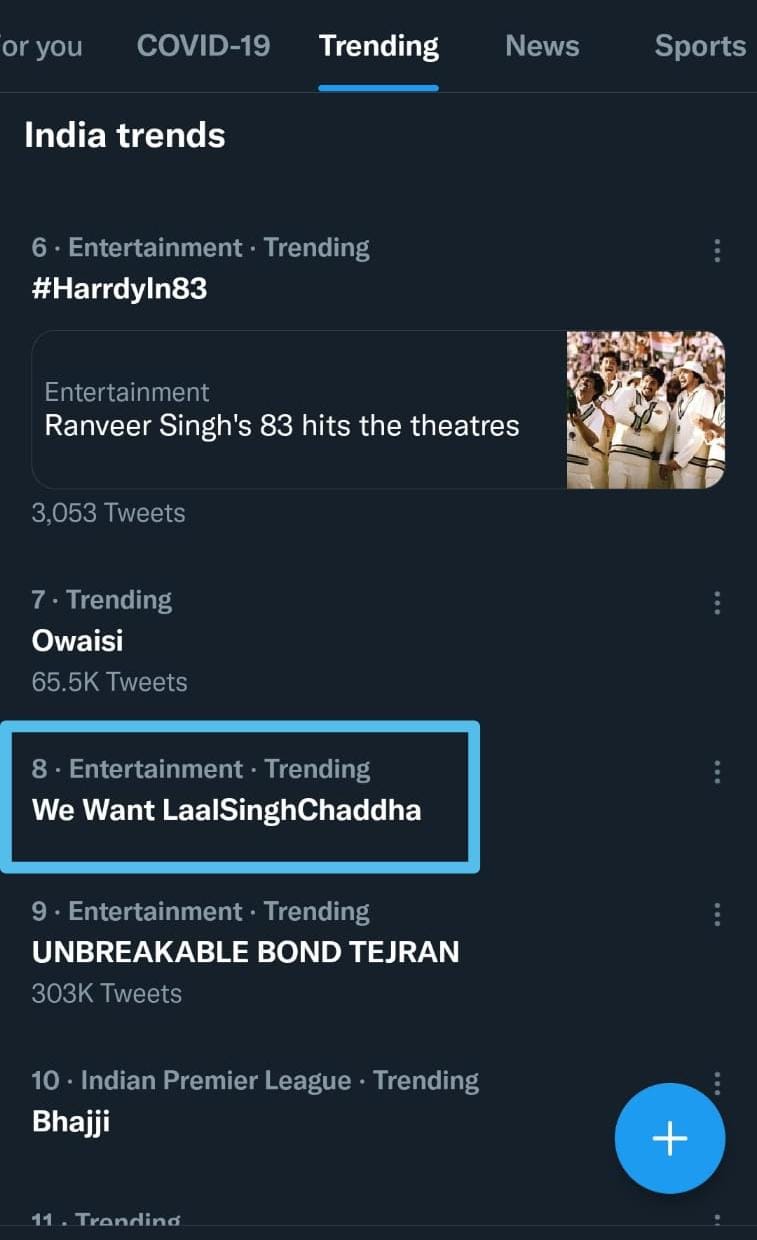Select the Trending tab
Viewport: 757px width, 1240px height.
point(378,46)
